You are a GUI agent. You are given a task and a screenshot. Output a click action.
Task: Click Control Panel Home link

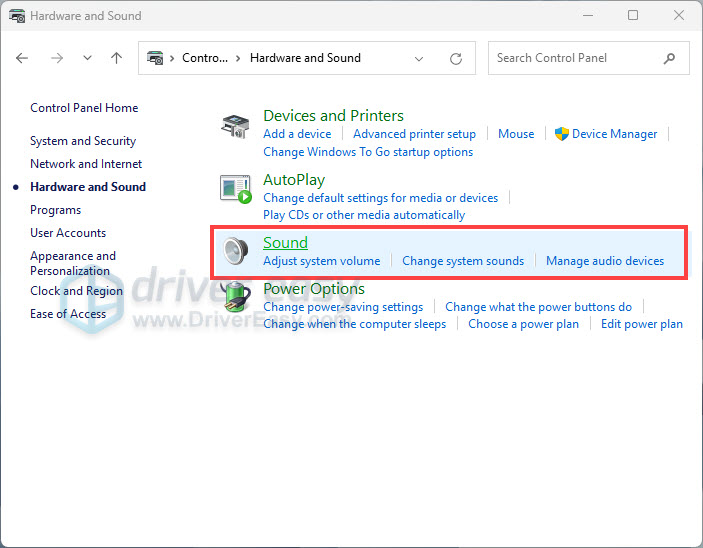[84, 108]
